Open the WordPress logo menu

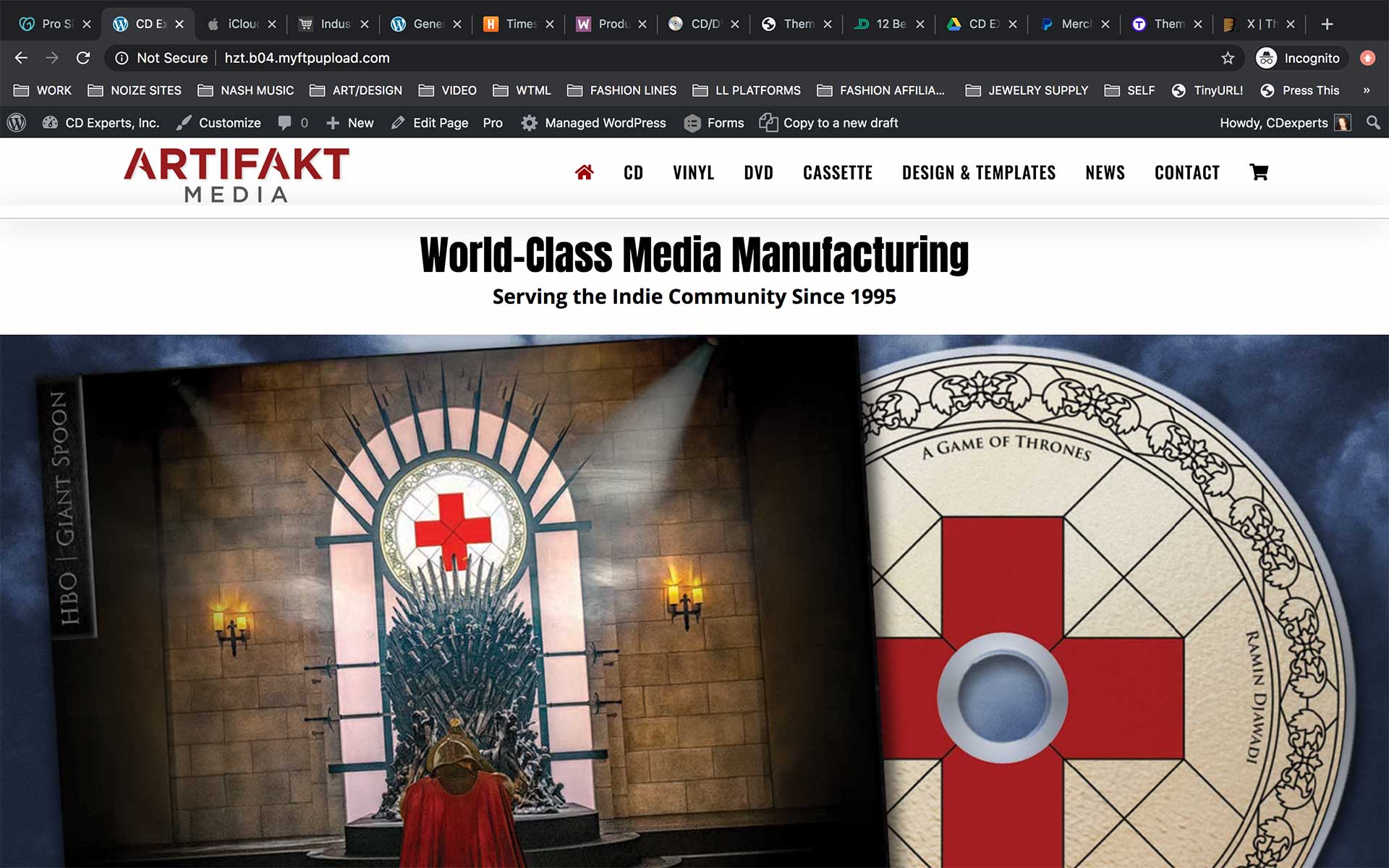(x=17, y=123)
